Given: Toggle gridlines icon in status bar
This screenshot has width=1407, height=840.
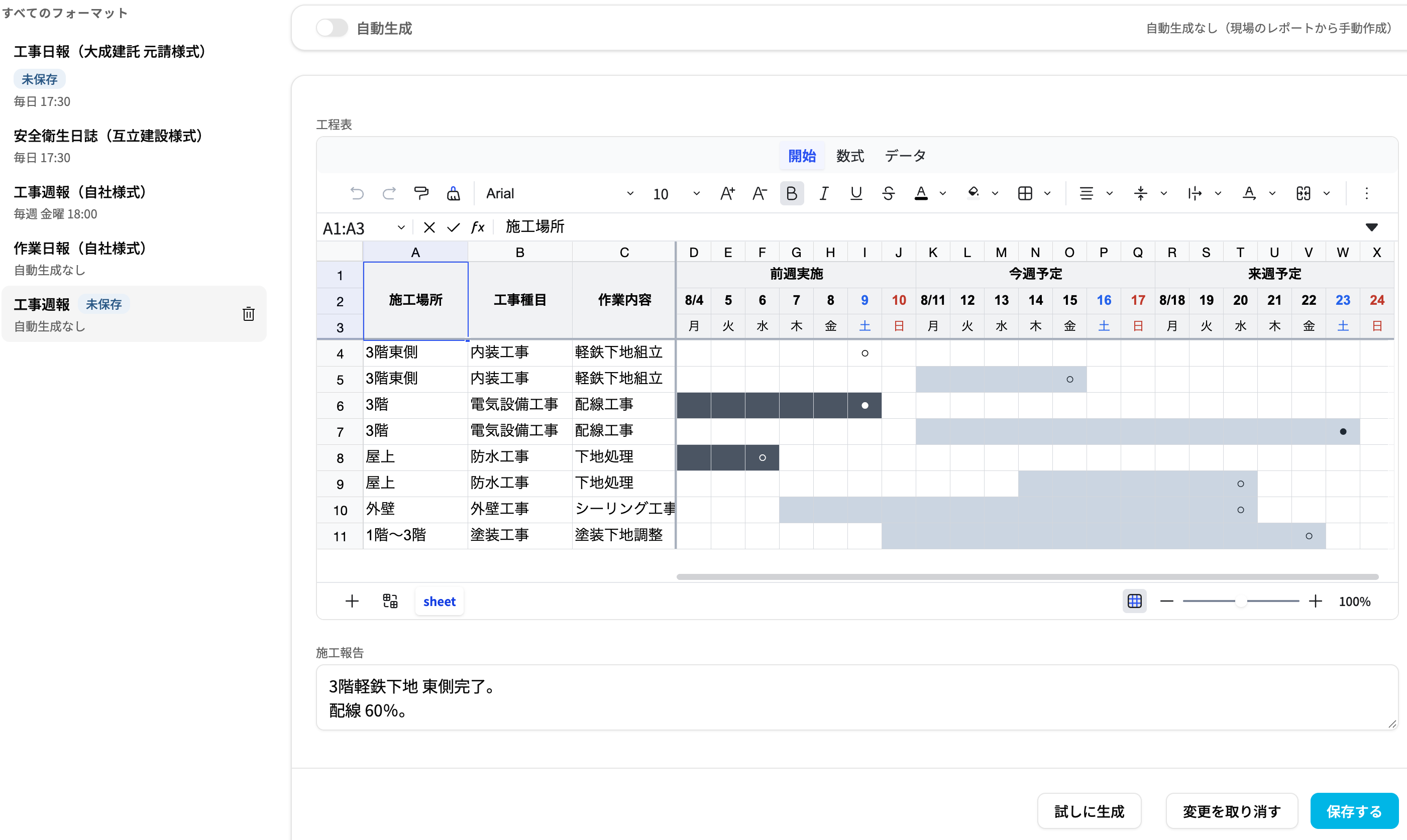Looking at the screenshot, I should point(1135,601).
